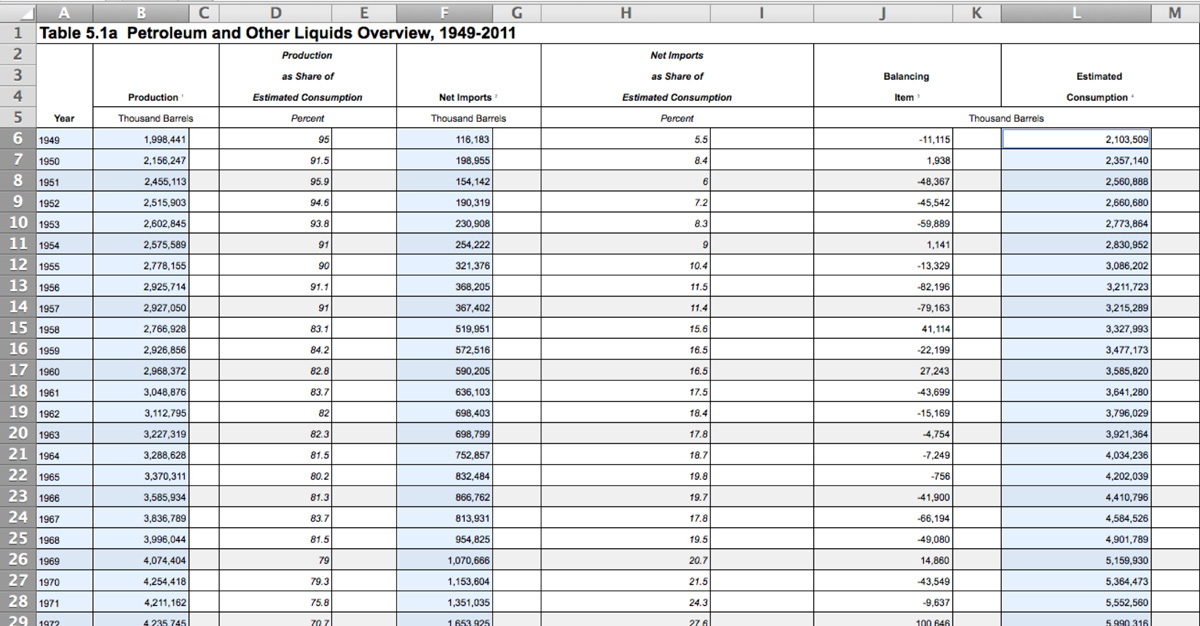This screenshot has width=1200, height=626.
Task: Click the year cell 1960
Action: (x=64, y=370)
